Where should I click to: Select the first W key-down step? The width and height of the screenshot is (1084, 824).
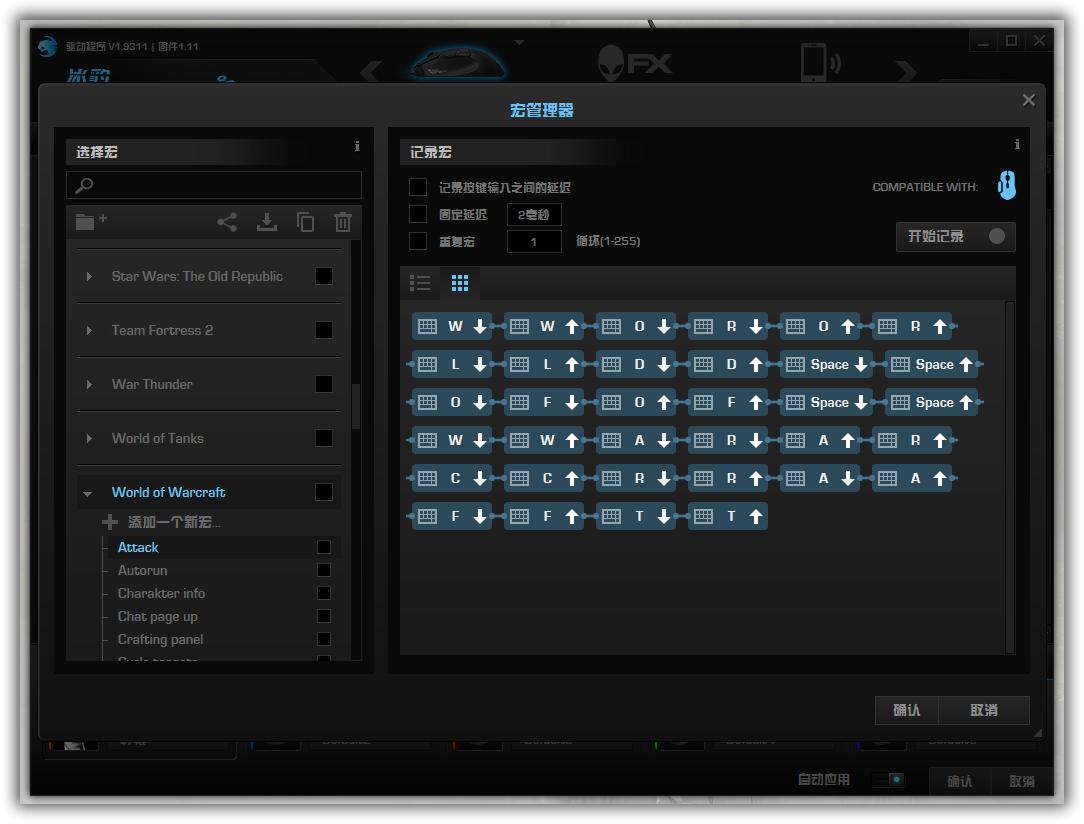click(x=452, y=326)
